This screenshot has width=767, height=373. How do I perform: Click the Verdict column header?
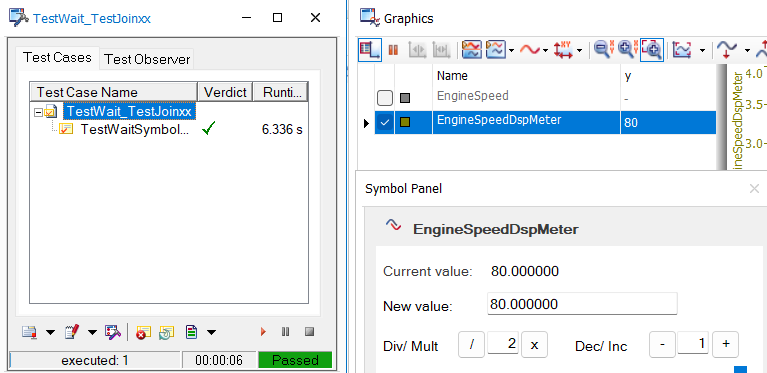pyautogui.click(x=225, y=92)
